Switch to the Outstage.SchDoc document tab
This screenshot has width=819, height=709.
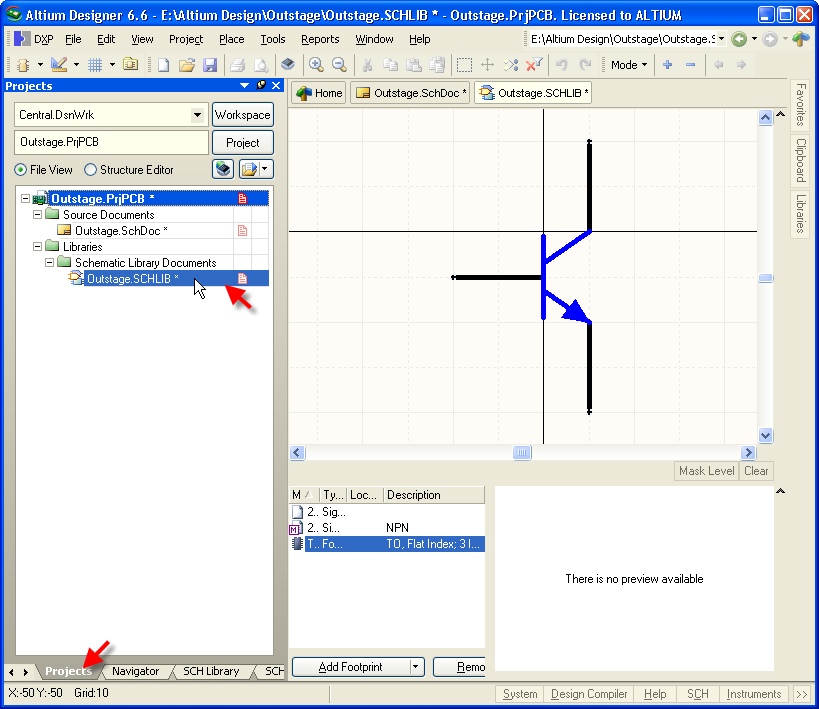point(411,93)
